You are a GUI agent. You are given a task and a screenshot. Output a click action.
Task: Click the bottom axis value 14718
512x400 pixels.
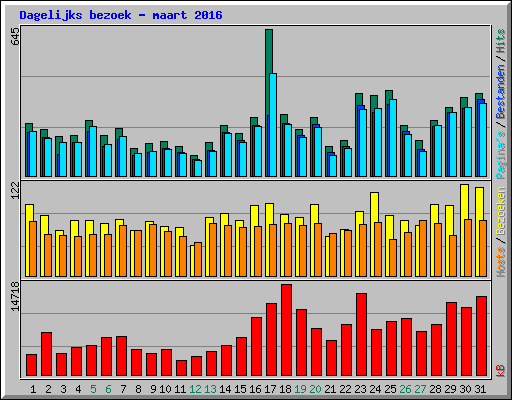tap(16, 296)
